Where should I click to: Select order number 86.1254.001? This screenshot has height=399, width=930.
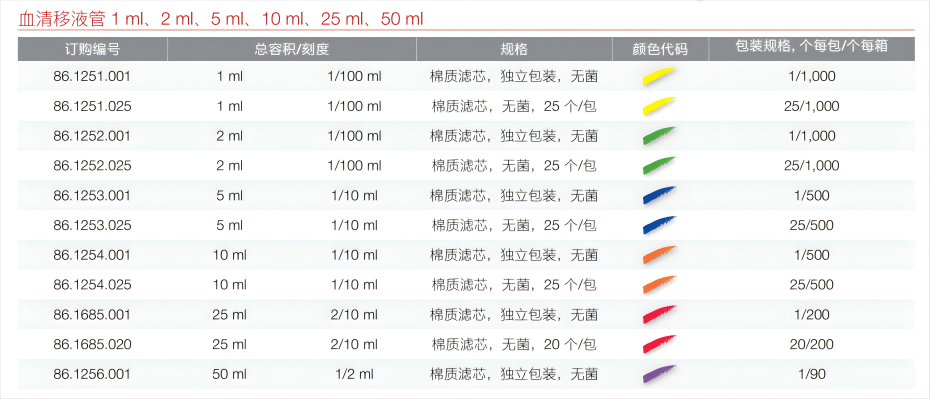92,255
